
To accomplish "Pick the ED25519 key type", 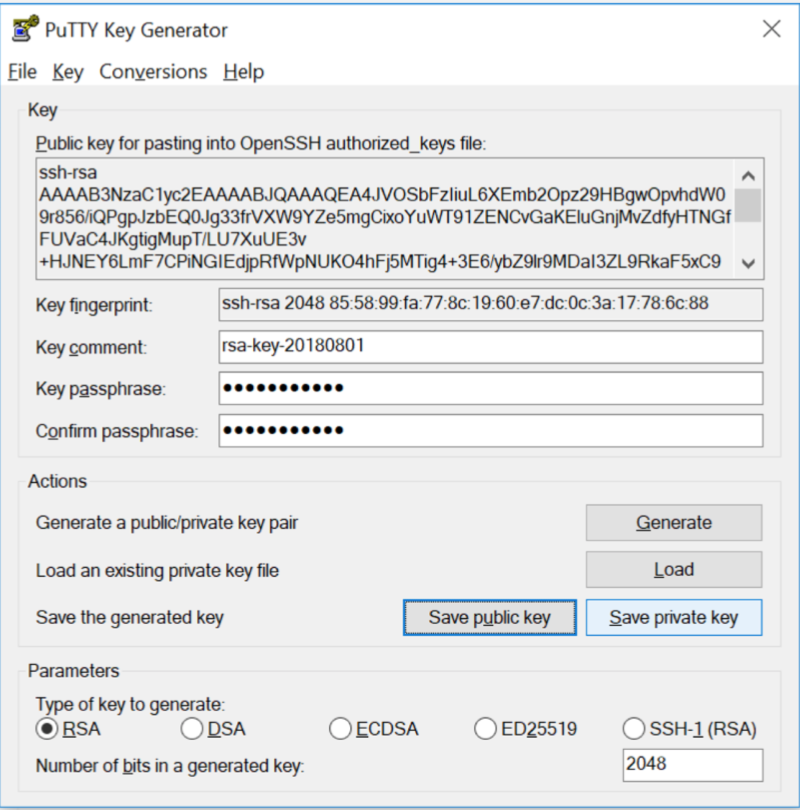I will pyautogui.click(x=486, y=729).
